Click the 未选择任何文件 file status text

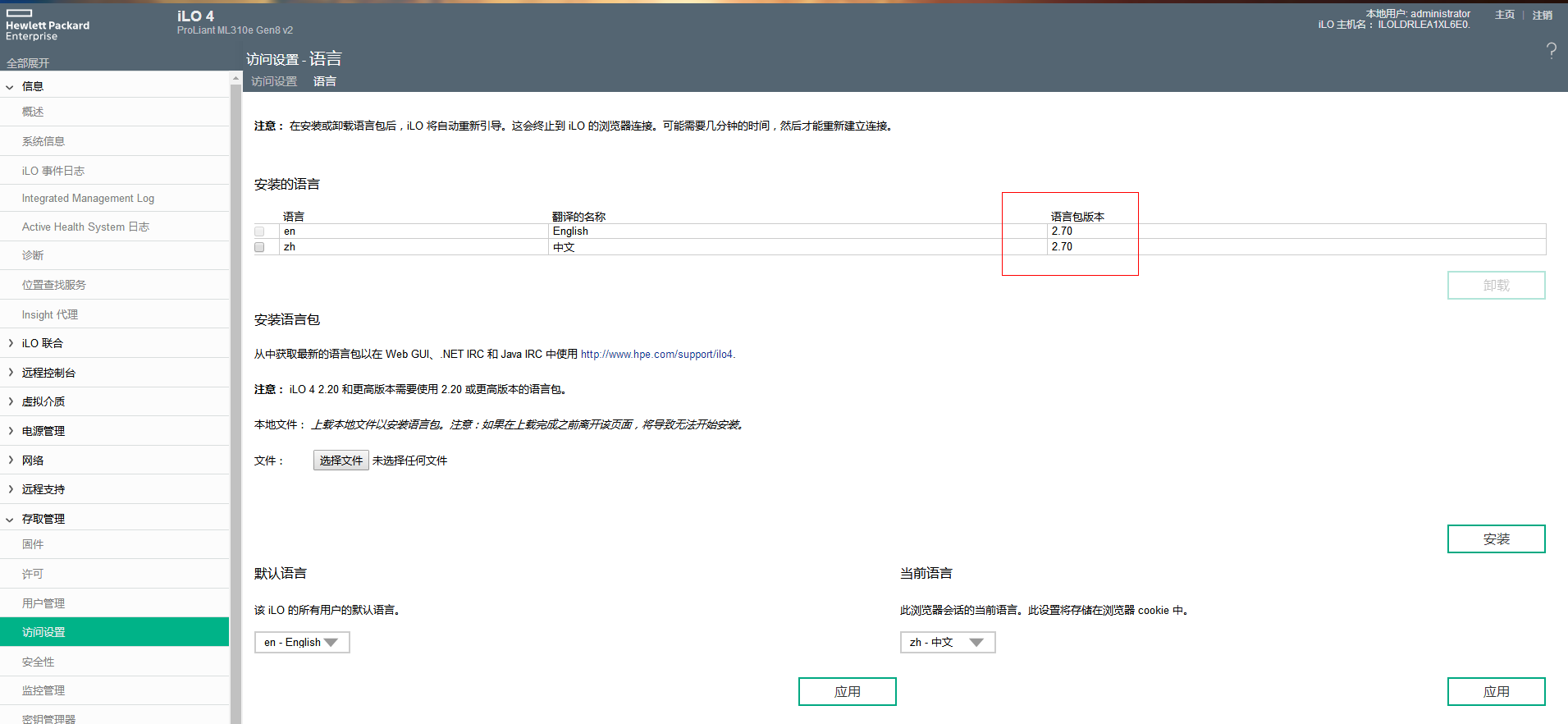(x=409, y=461)
